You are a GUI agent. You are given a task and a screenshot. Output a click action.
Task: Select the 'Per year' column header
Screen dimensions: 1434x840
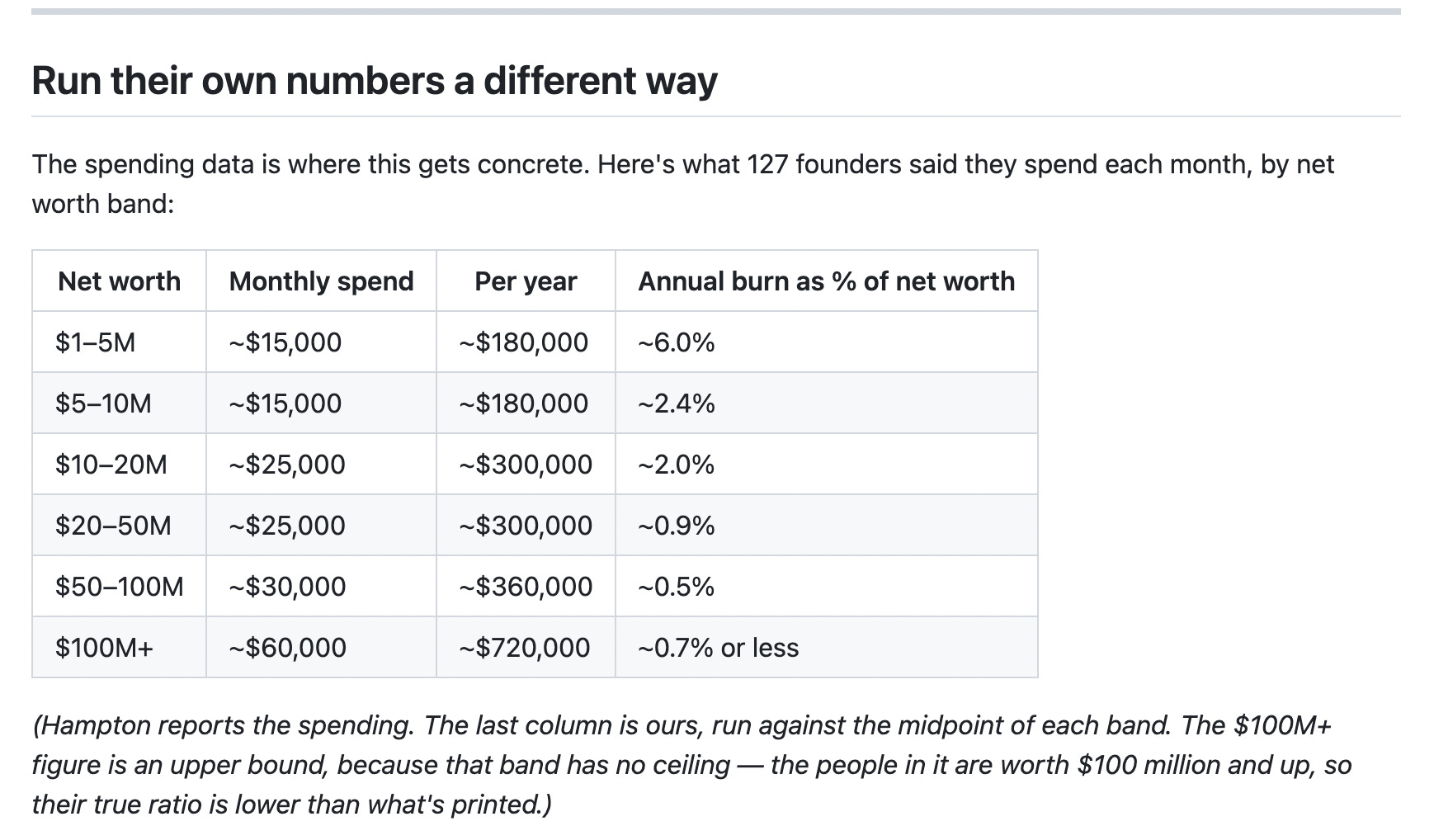(x=526, y=281)
